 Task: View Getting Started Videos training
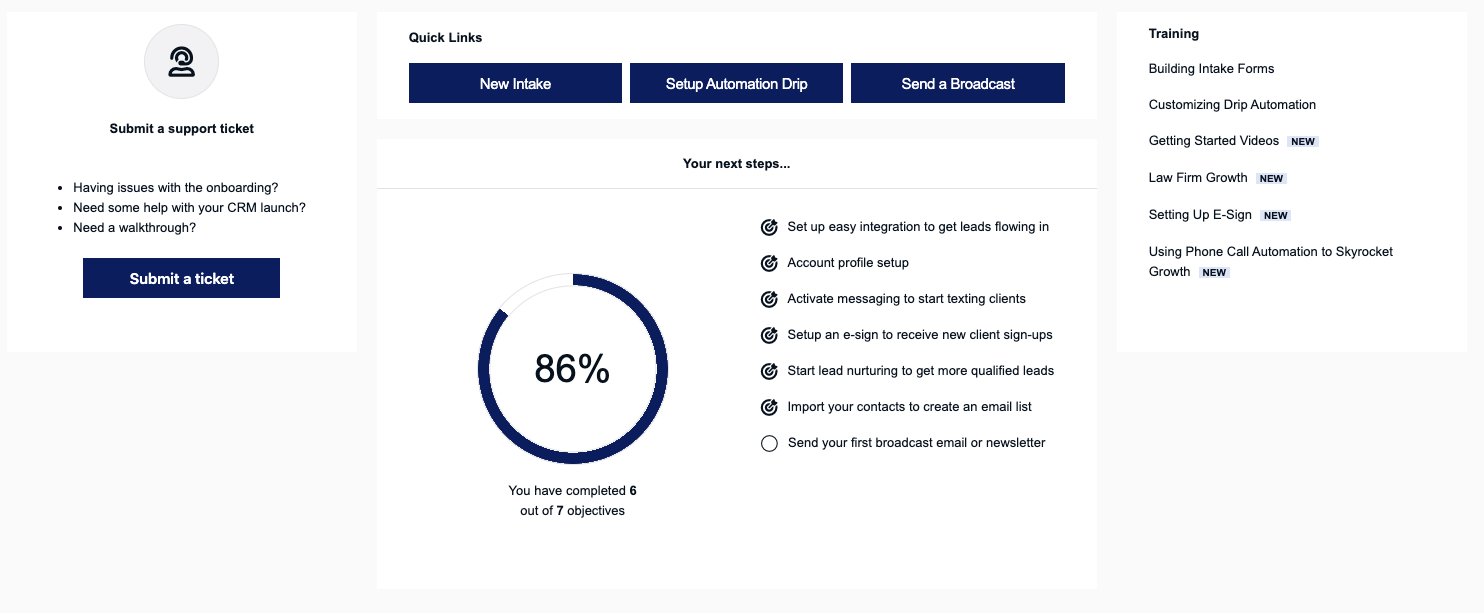click(1214, 141)
